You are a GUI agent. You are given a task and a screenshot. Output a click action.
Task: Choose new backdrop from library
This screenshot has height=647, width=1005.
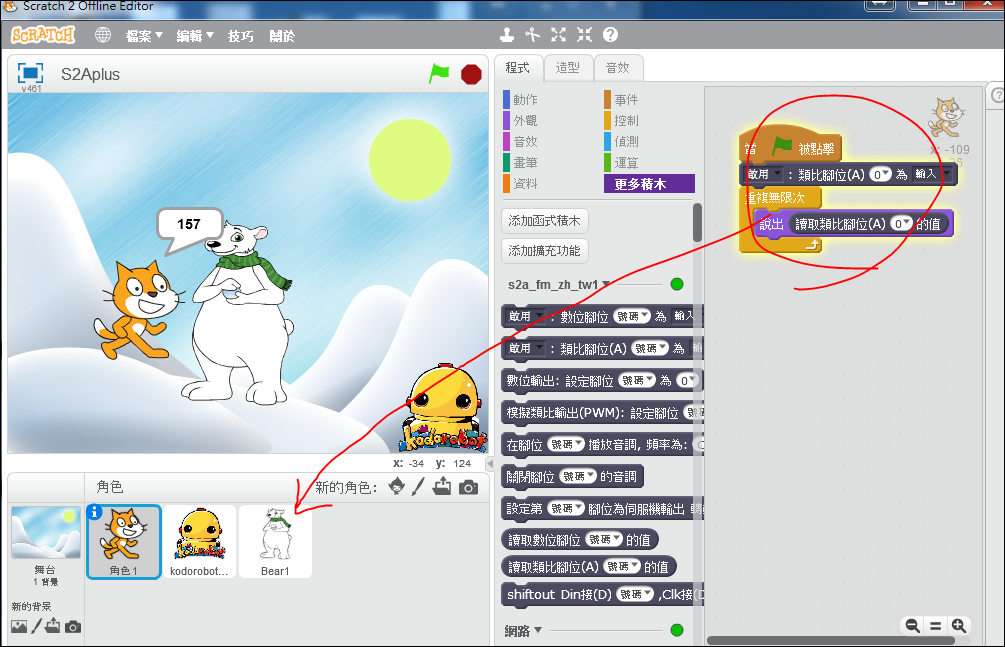(x=19, y=626)
